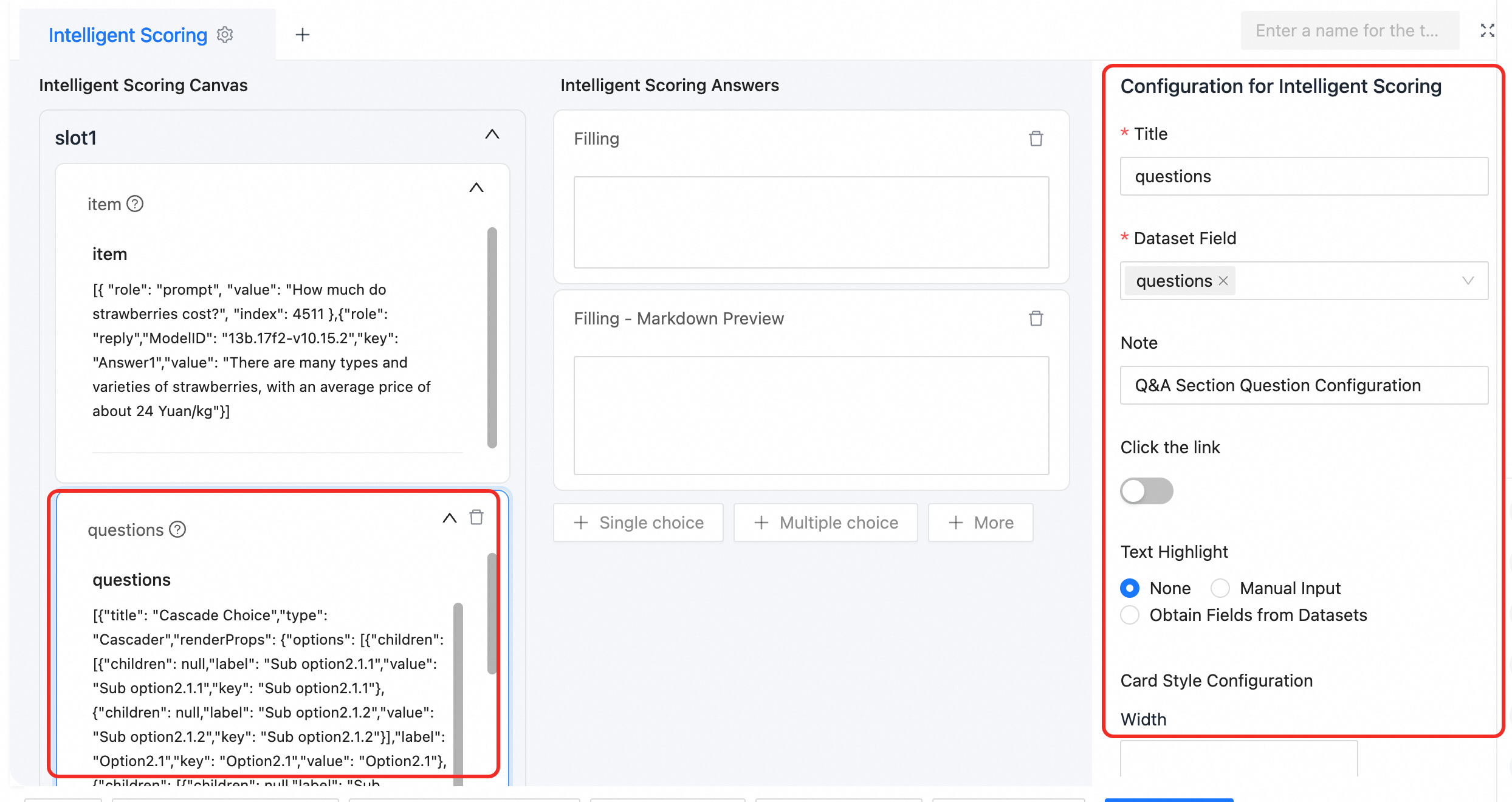The width and height of the screenshot is (1512, 802).
Task: Enable the Click the link switch
Action: (x=1147, y=491)
